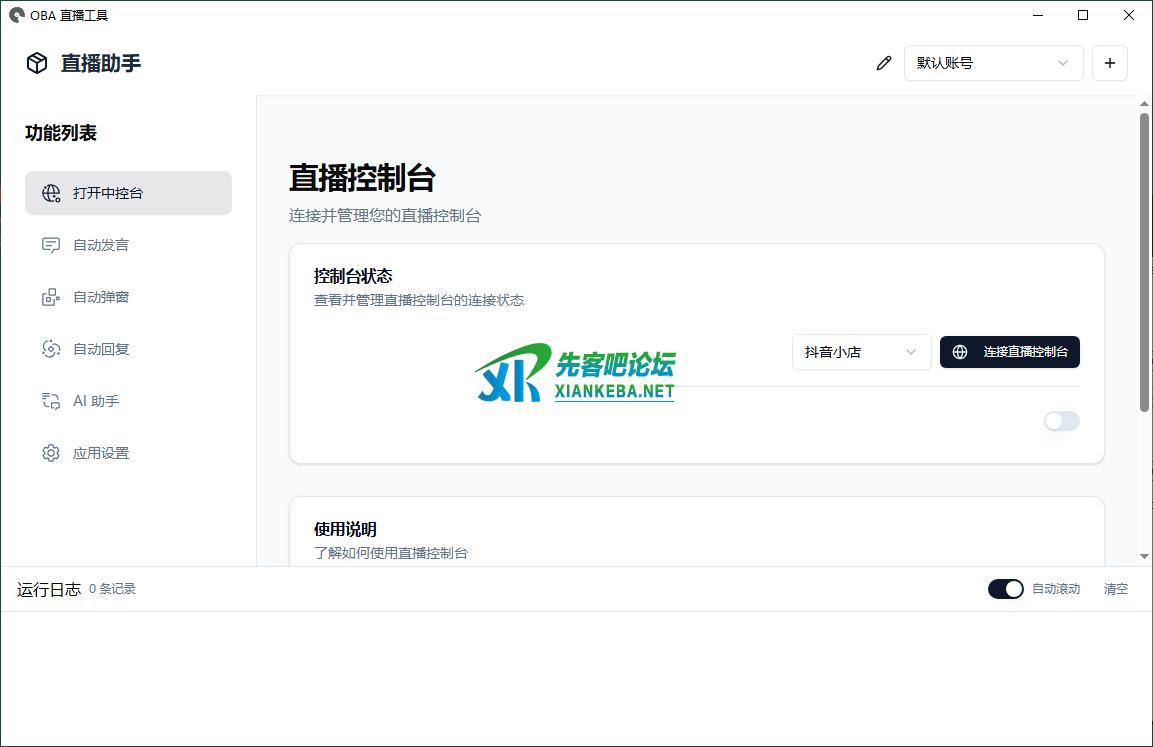Click the 自动回复 sidebar icon
The height and width of the screenshot is (747, 1153).
[x=51, y=349]
